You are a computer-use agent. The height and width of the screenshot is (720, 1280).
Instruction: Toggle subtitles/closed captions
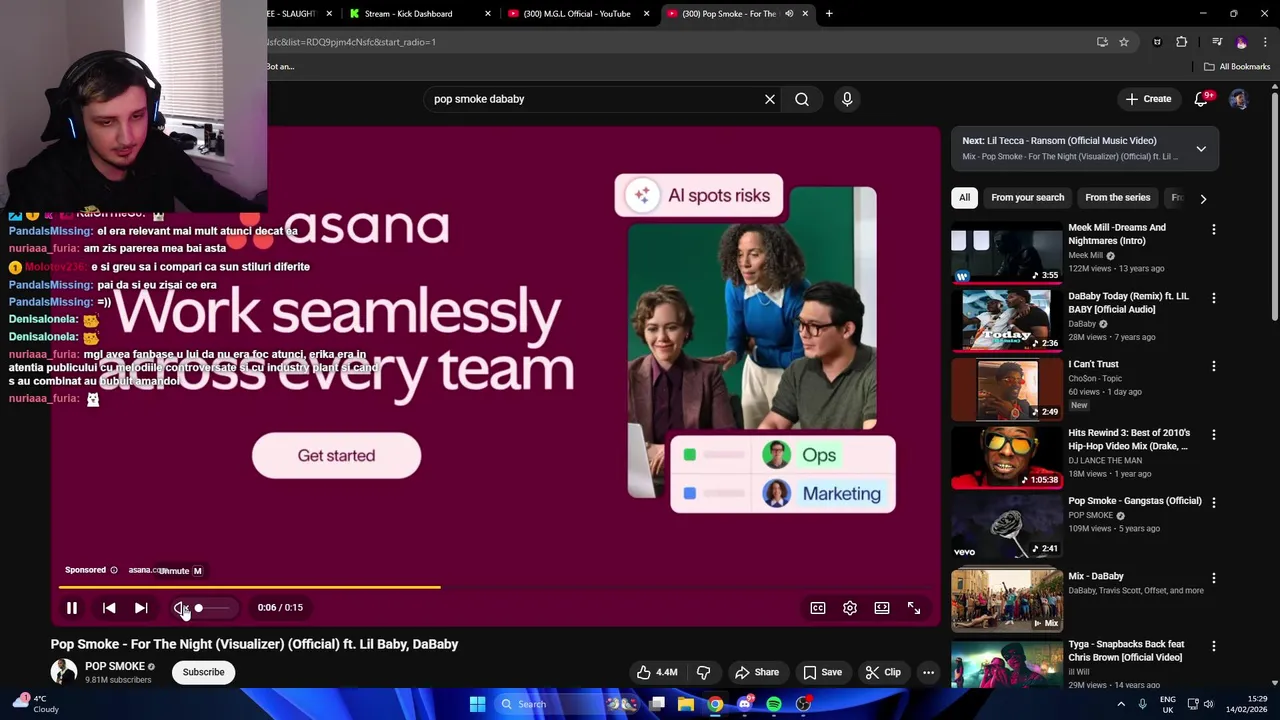[x=818, y=608]
